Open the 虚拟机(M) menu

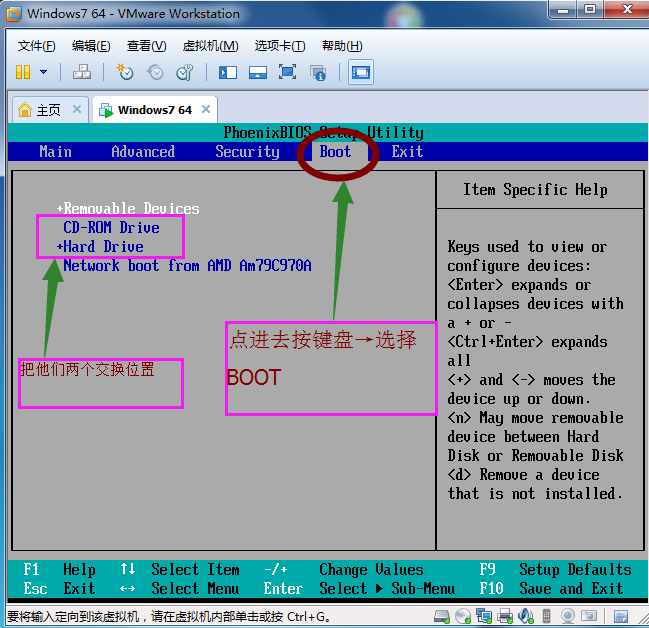pyautogui.click(x=211, y=46)
